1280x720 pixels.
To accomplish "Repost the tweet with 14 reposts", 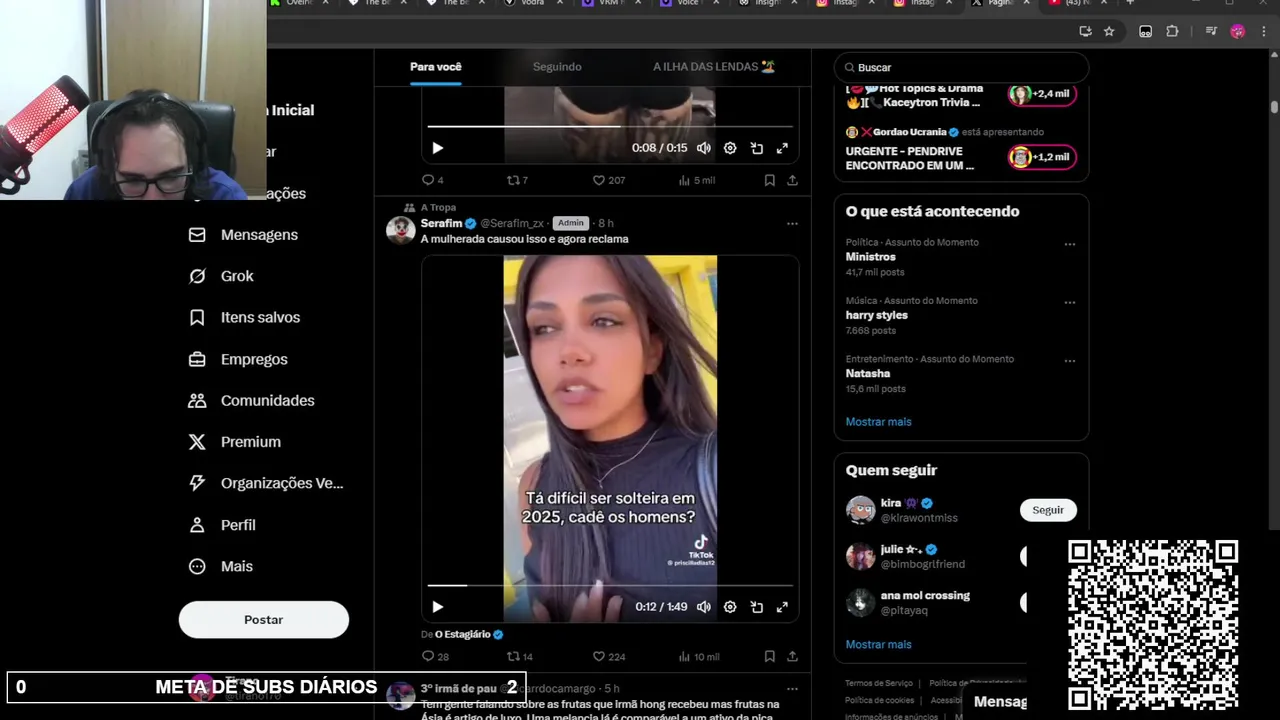I will coord(520,657).
